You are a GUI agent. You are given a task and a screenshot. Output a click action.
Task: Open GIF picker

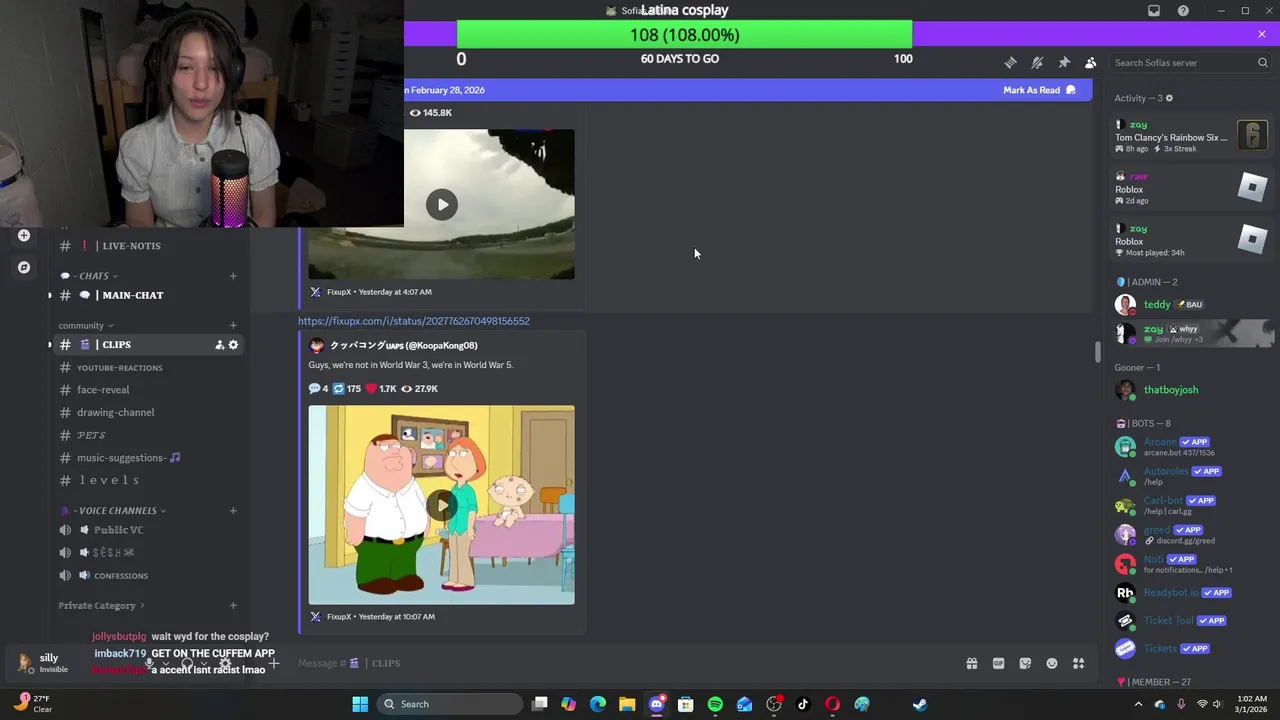998,663
